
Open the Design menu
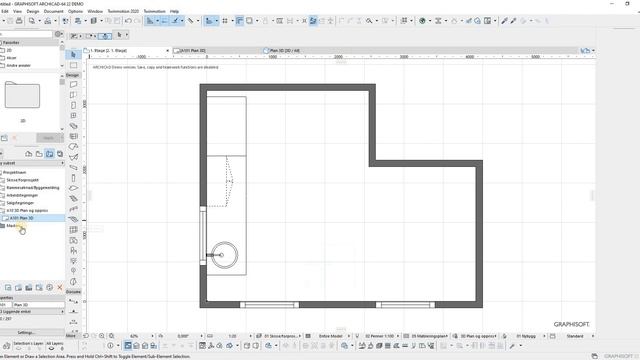pos(33,11)
